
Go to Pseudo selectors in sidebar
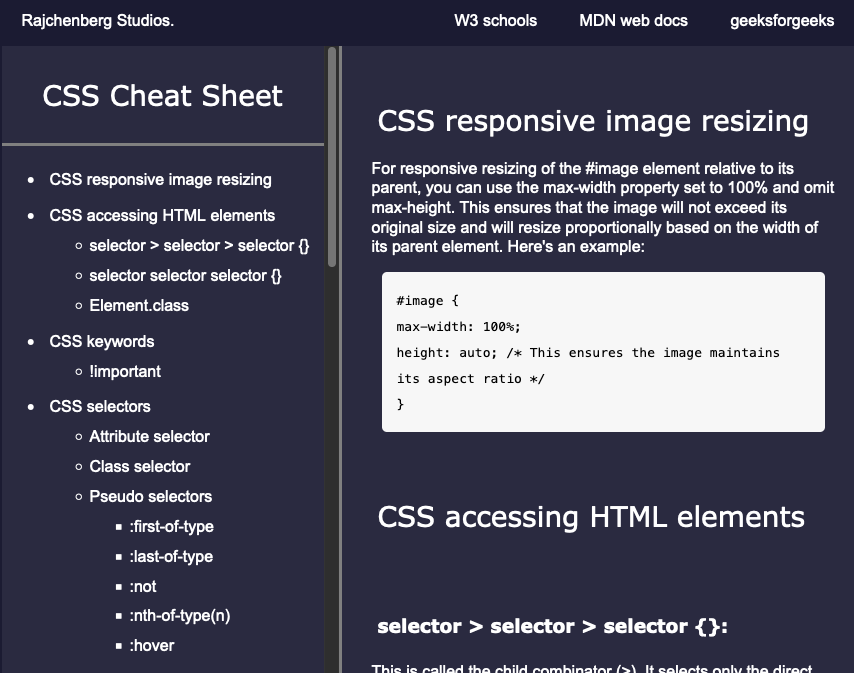click(x=150, y=497)
